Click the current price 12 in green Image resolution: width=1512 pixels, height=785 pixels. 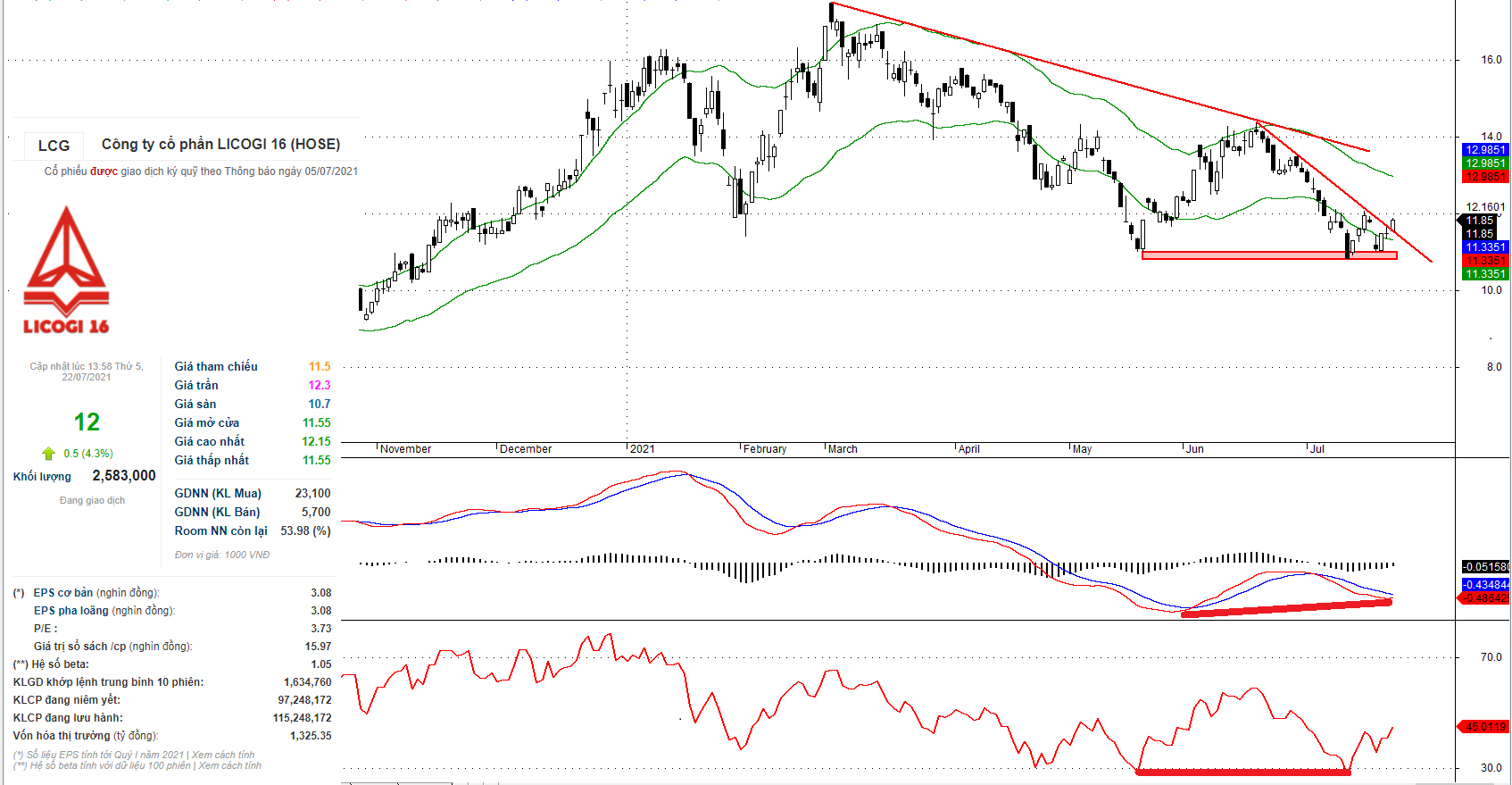pyautogui.click(x=87, y=422)
